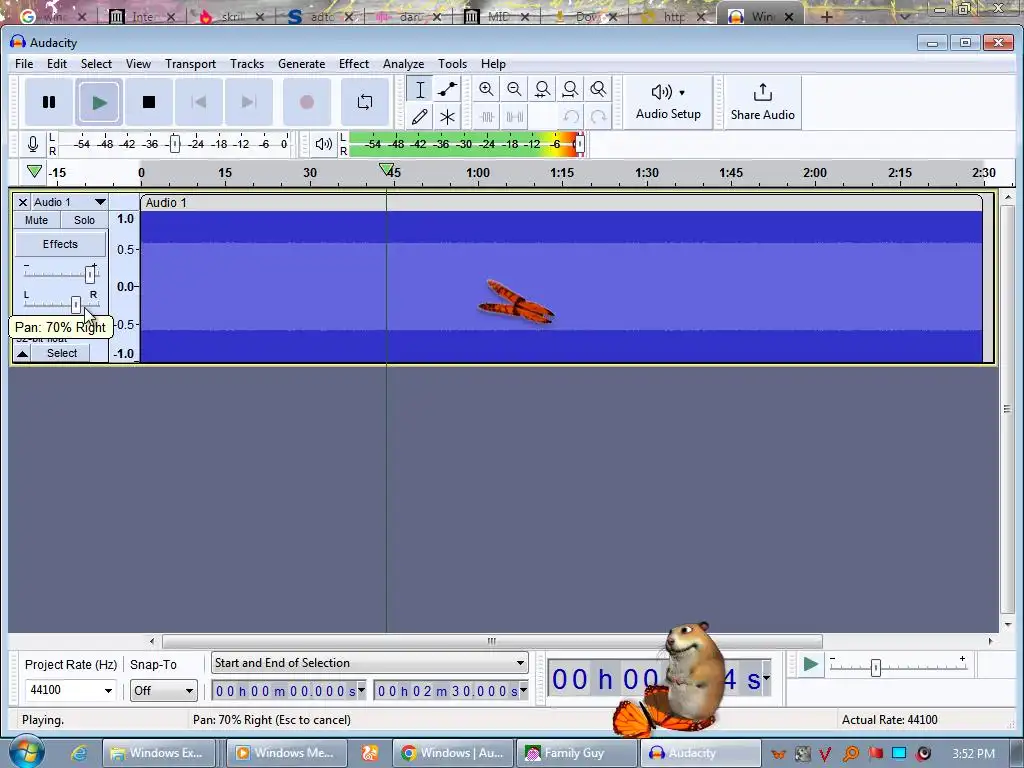Click the Zoom Toggle icon
The width and height of the screenshot is (1024, 768).
point(598,89)
